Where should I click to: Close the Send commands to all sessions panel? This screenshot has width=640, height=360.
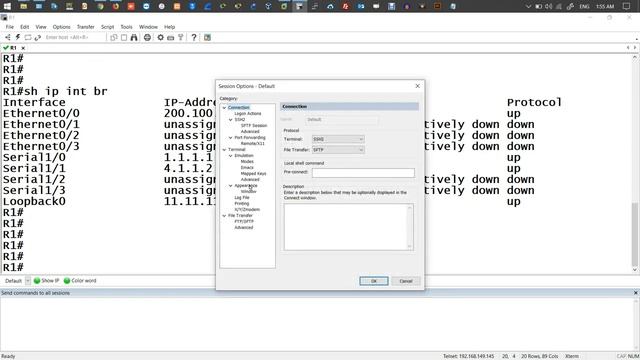coord(636,293)
